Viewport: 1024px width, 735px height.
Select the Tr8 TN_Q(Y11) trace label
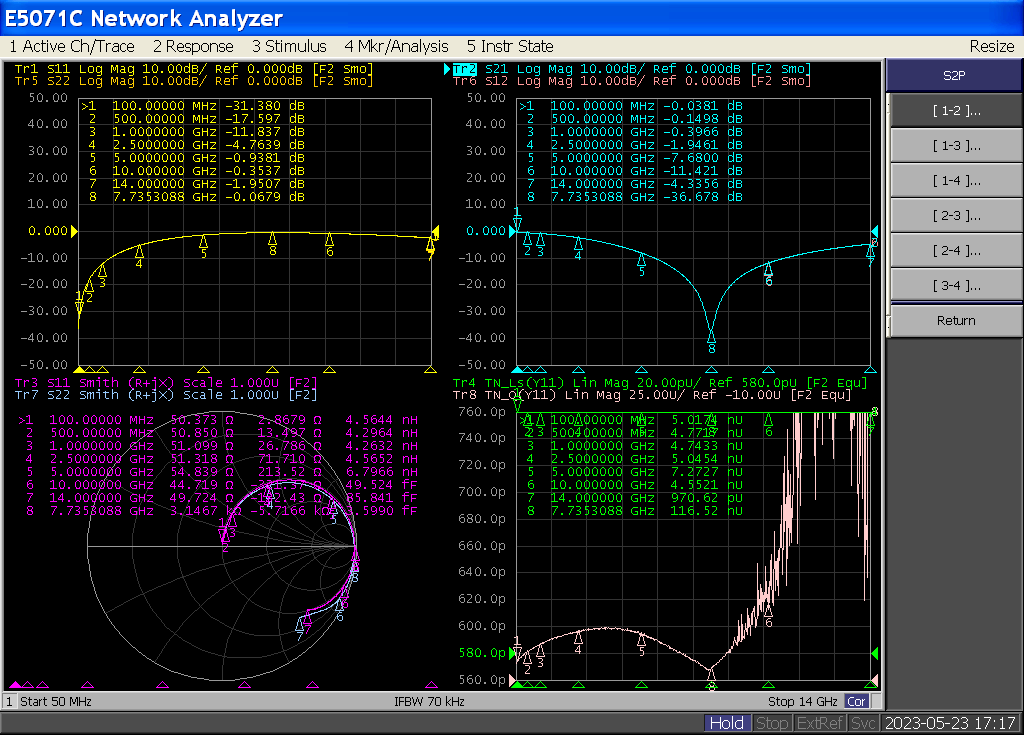[x=652, y=395]
